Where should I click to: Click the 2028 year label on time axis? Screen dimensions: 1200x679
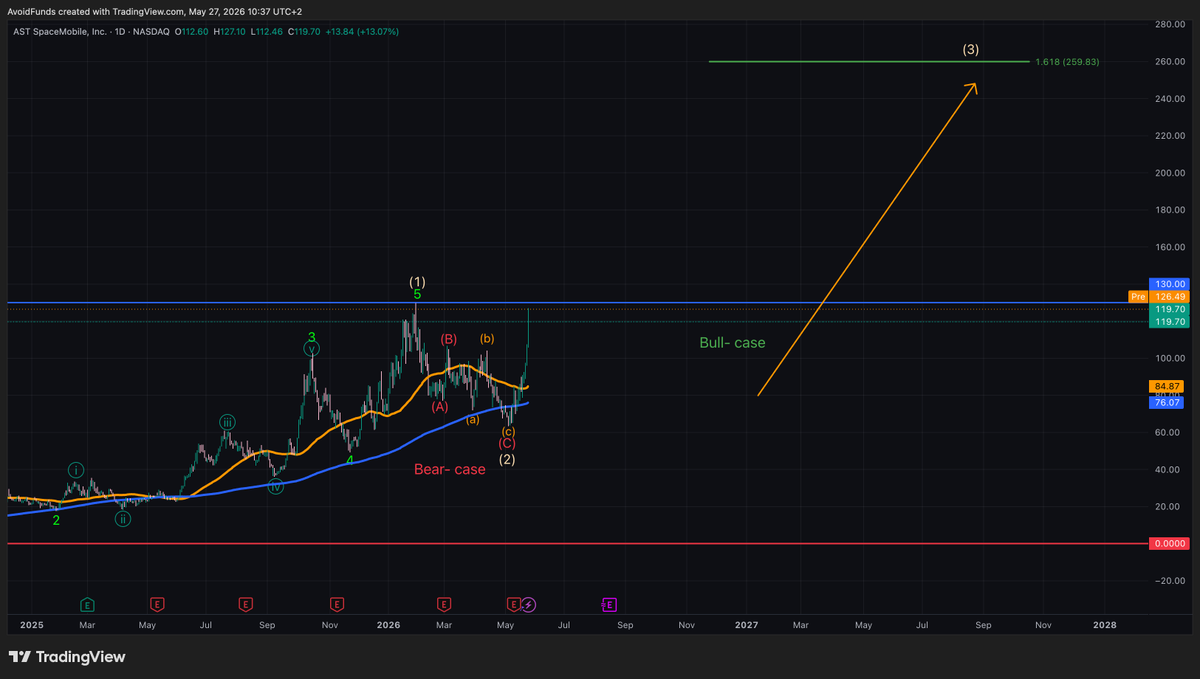coord(1105,625)
